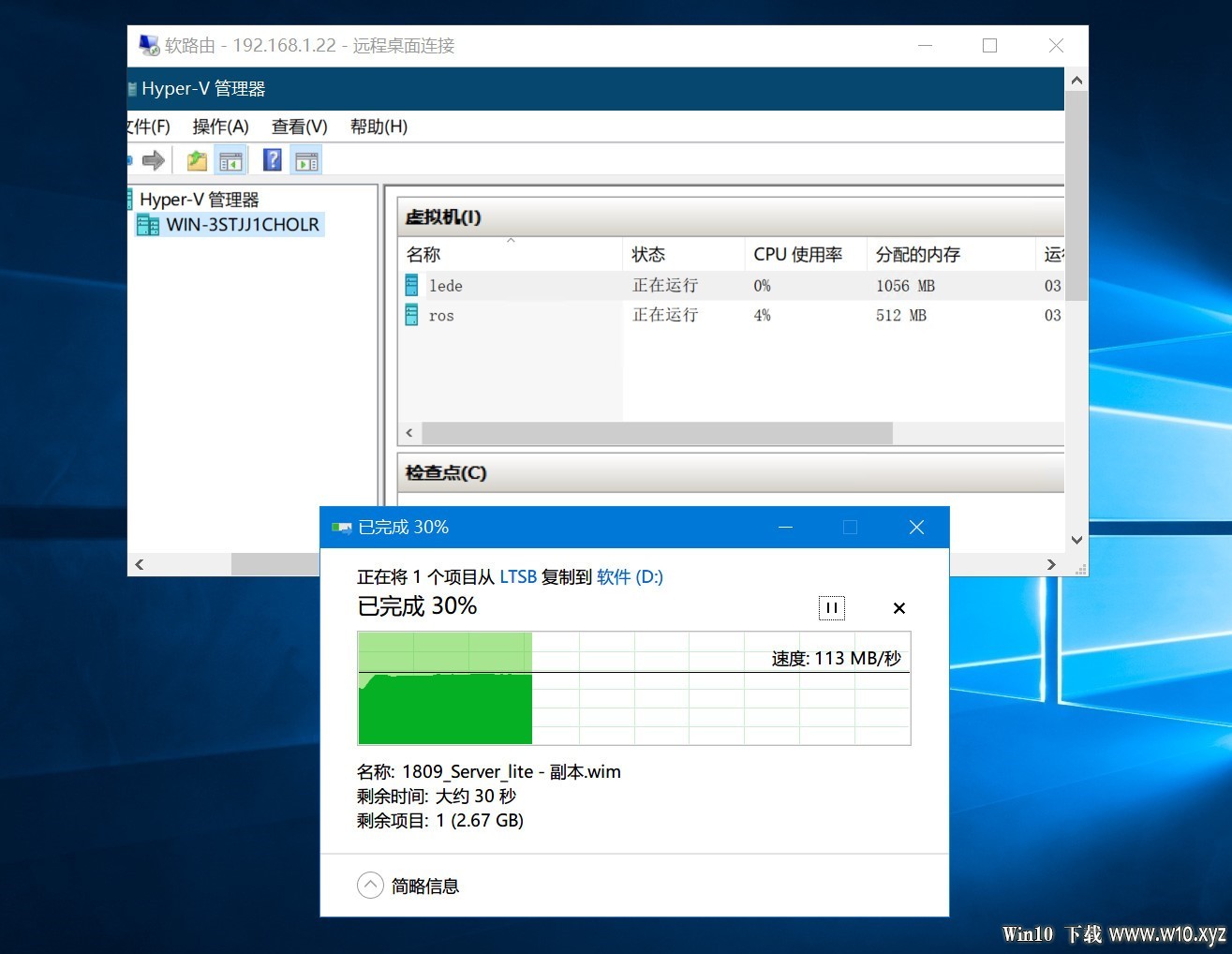Open the 帮助(H) menu
This screenshot has width=1232, height=954.
379,127
